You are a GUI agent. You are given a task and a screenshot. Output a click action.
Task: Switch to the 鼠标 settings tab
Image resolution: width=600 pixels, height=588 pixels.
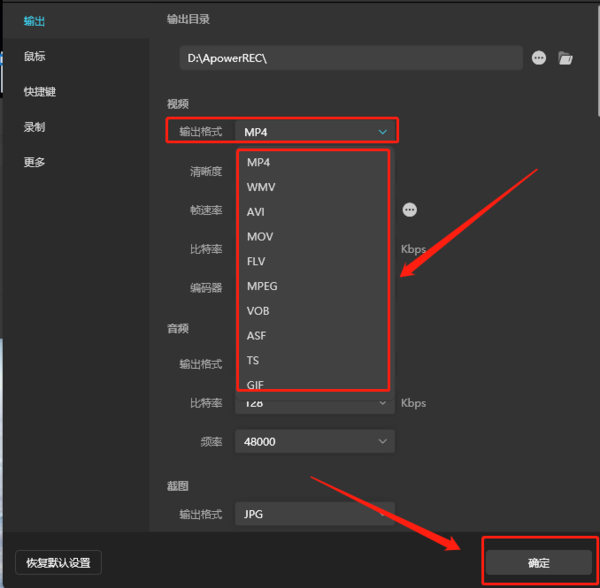(35, 56)
